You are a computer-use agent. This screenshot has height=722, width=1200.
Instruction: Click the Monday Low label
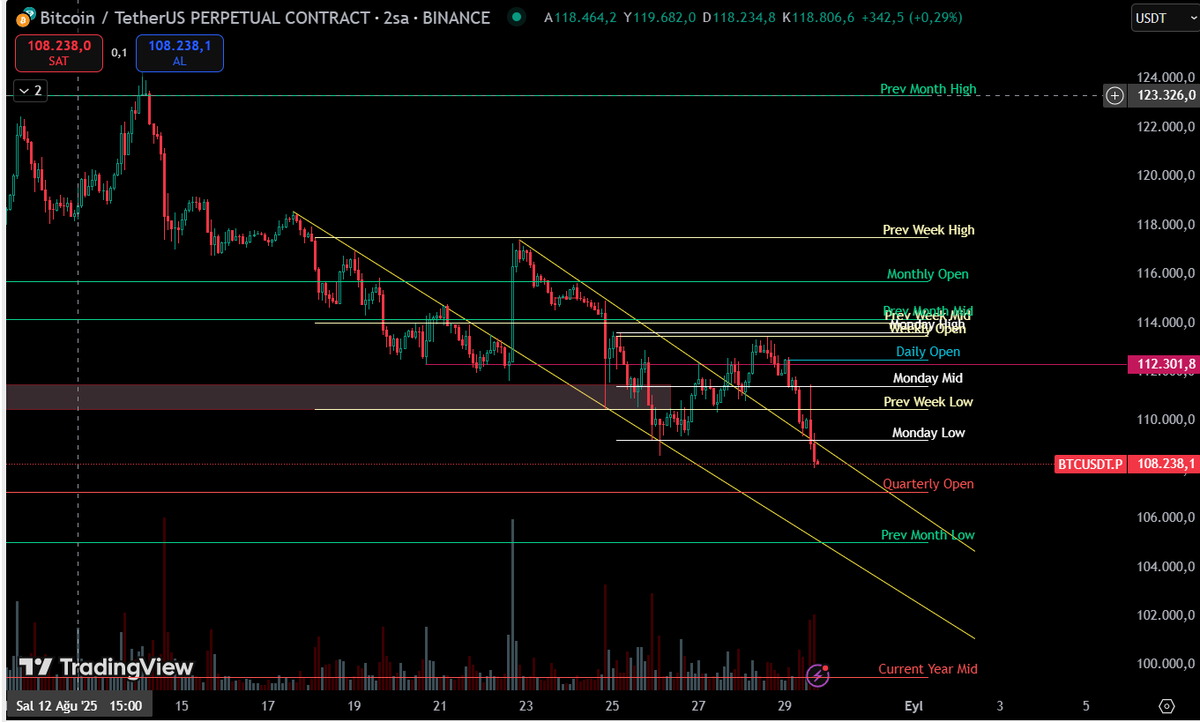929,433
